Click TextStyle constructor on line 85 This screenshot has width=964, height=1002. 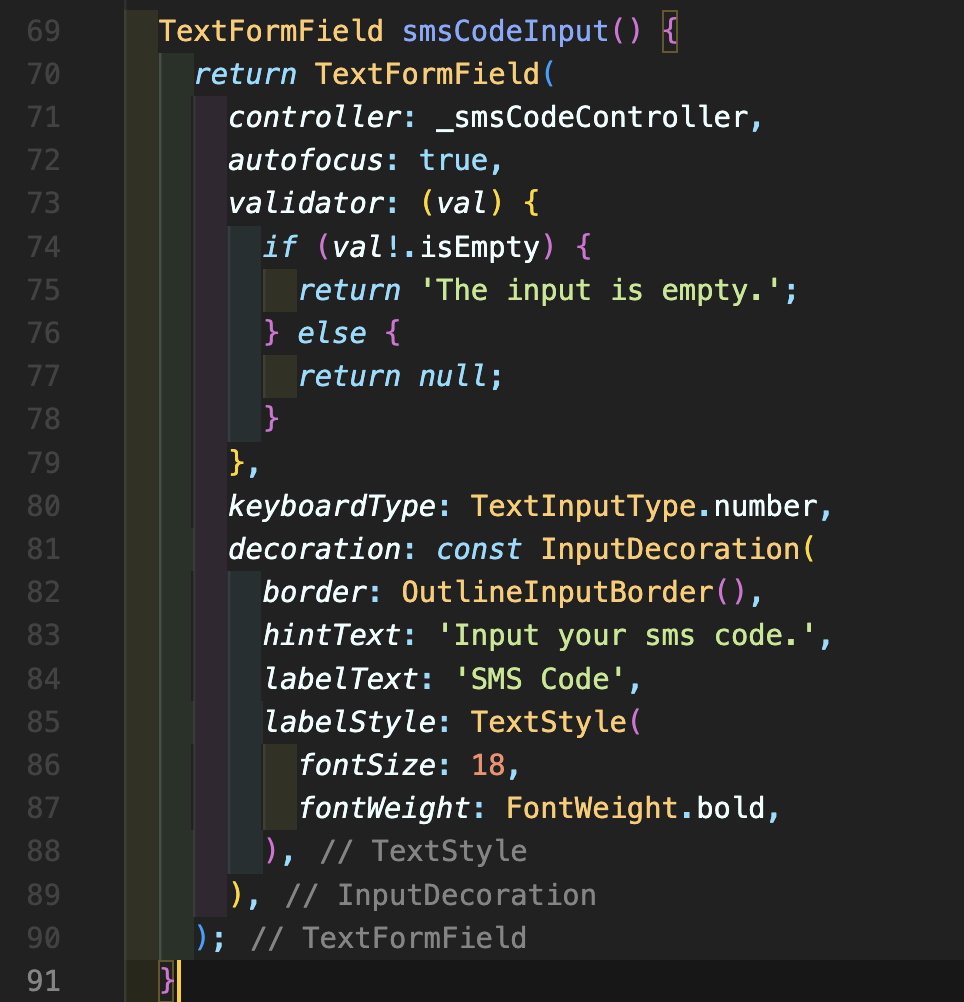tap(549, 723)
